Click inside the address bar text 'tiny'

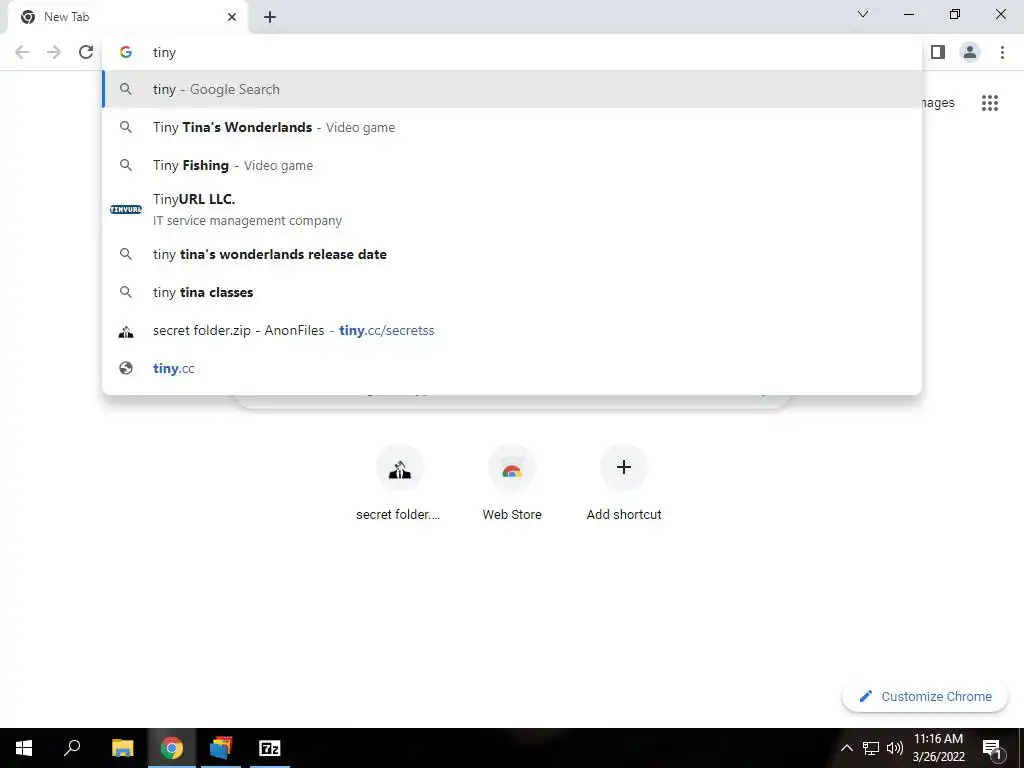click(165, 52)
